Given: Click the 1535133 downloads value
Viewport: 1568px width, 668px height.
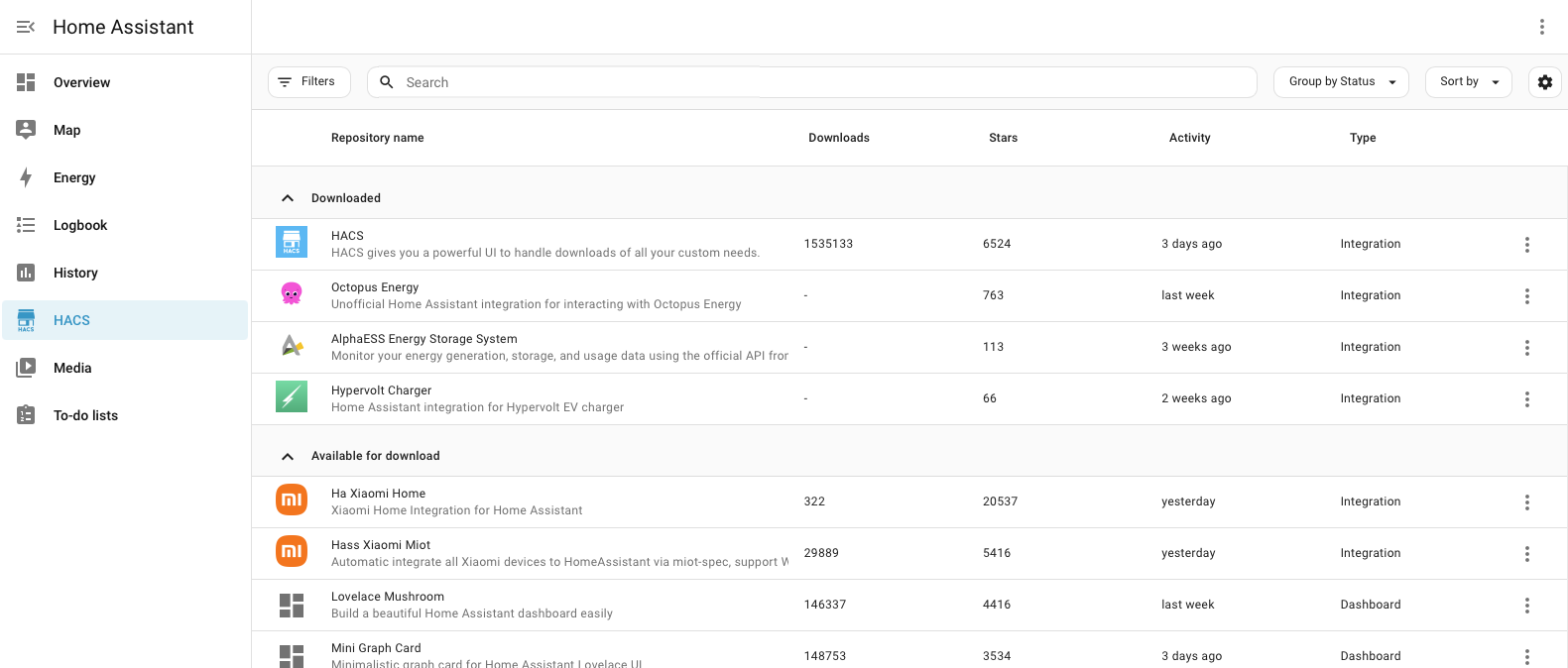Looking at the screenshot, I should (828, 244).
